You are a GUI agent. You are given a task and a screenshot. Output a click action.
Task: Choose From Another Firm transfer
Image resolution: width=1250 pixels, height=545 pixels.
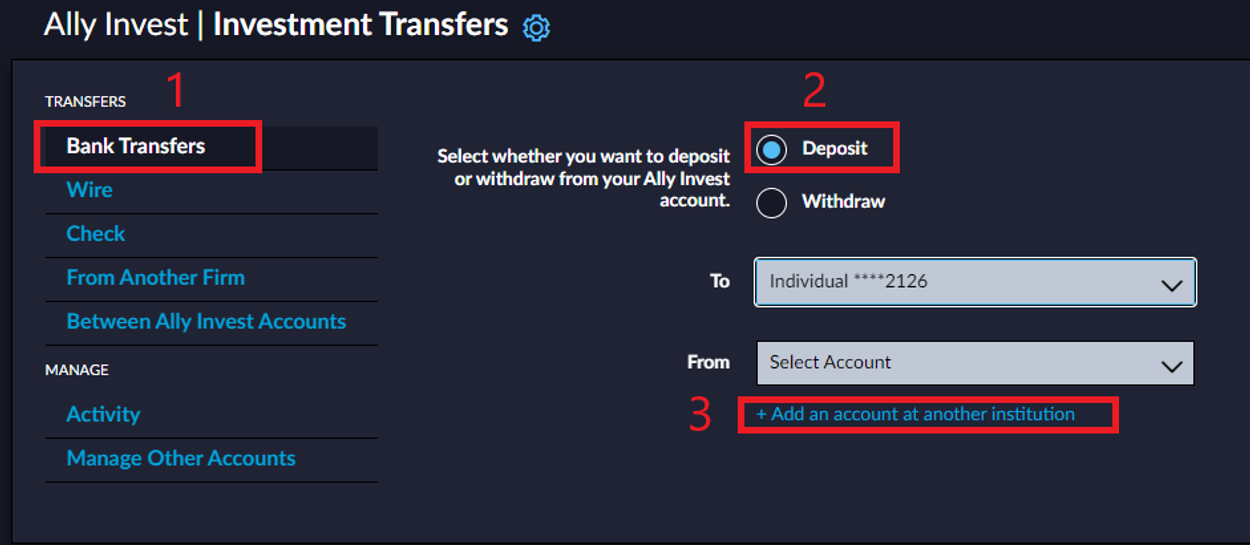point(155,278)
